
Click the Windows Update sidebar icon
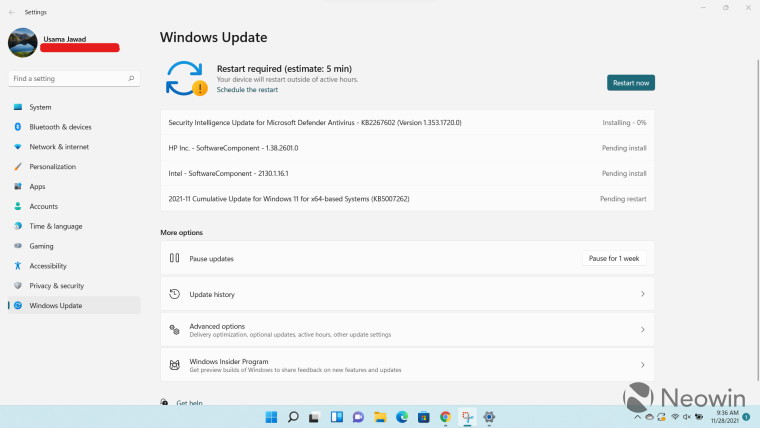pos(18,305)
